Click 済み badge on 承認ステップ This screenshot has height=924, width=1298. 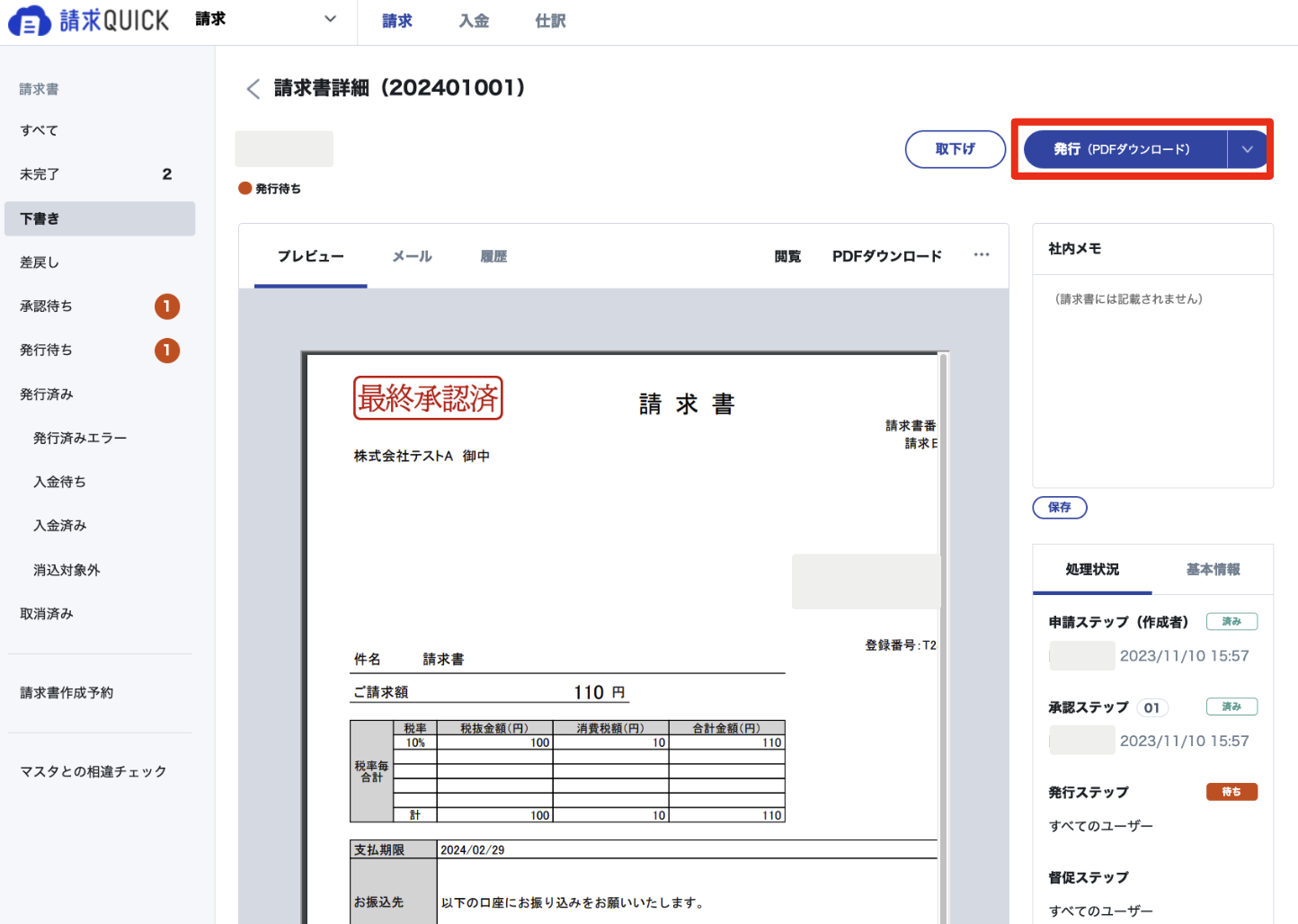pos(1231,706)
